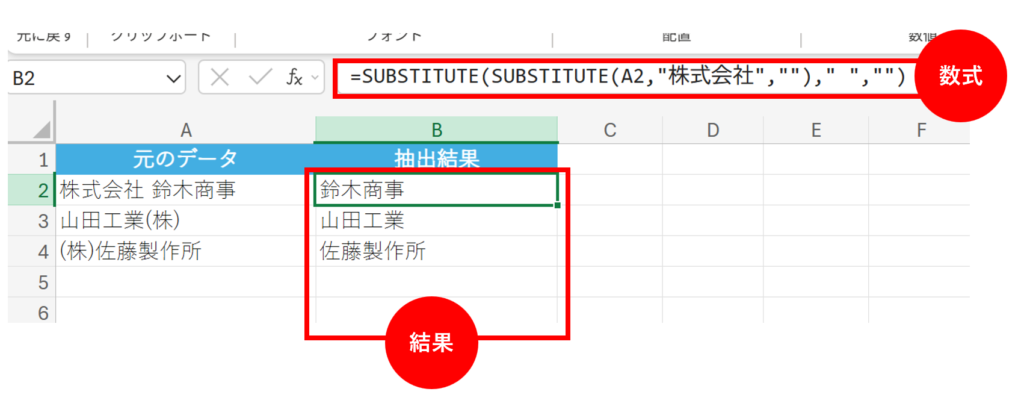Click the 元のデータ header cell
The width and height of the screenshot is (1024, 415).
point(185,159)
